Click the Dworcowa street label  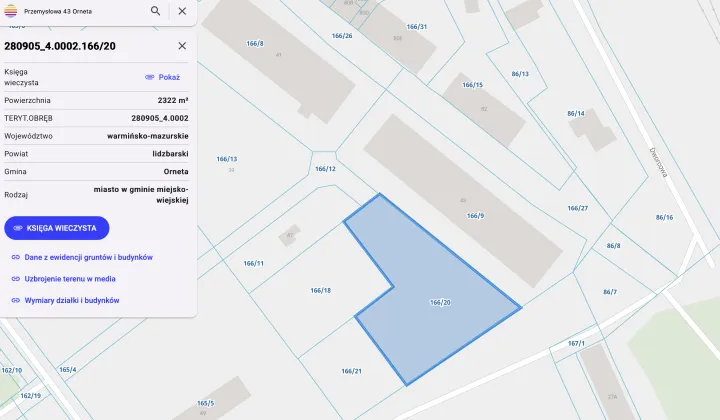pos(658,162)
